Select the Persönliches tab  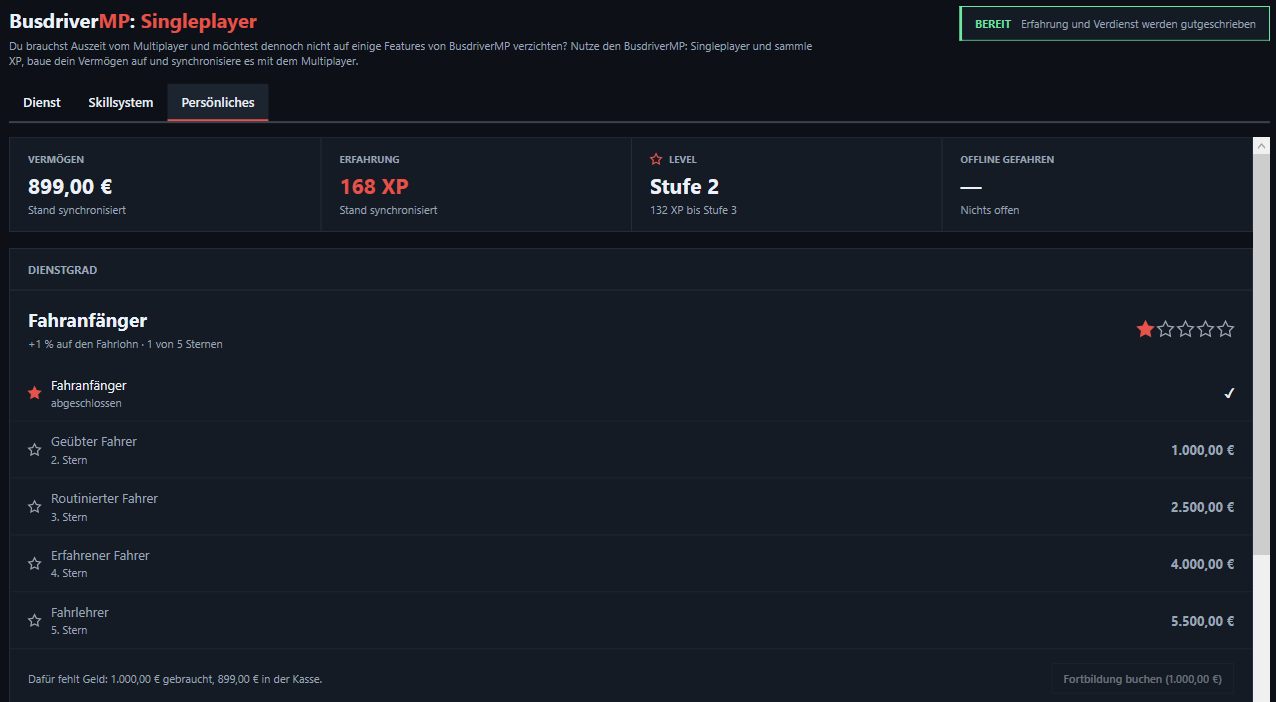(x=218, y=103)
